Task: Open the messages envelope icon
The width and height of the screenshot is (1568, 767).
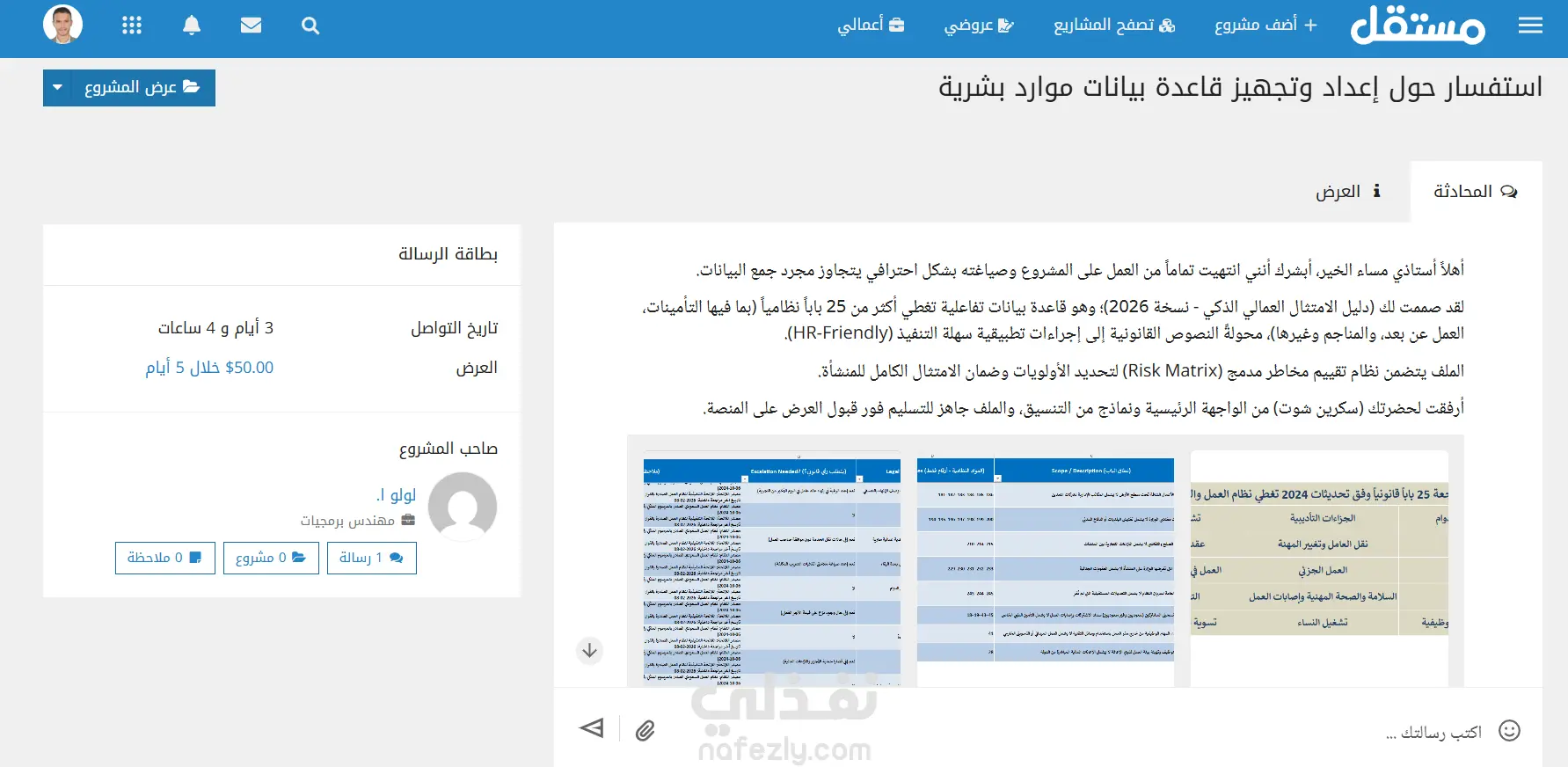Action: pyautogui.click(x=251, y=26)
